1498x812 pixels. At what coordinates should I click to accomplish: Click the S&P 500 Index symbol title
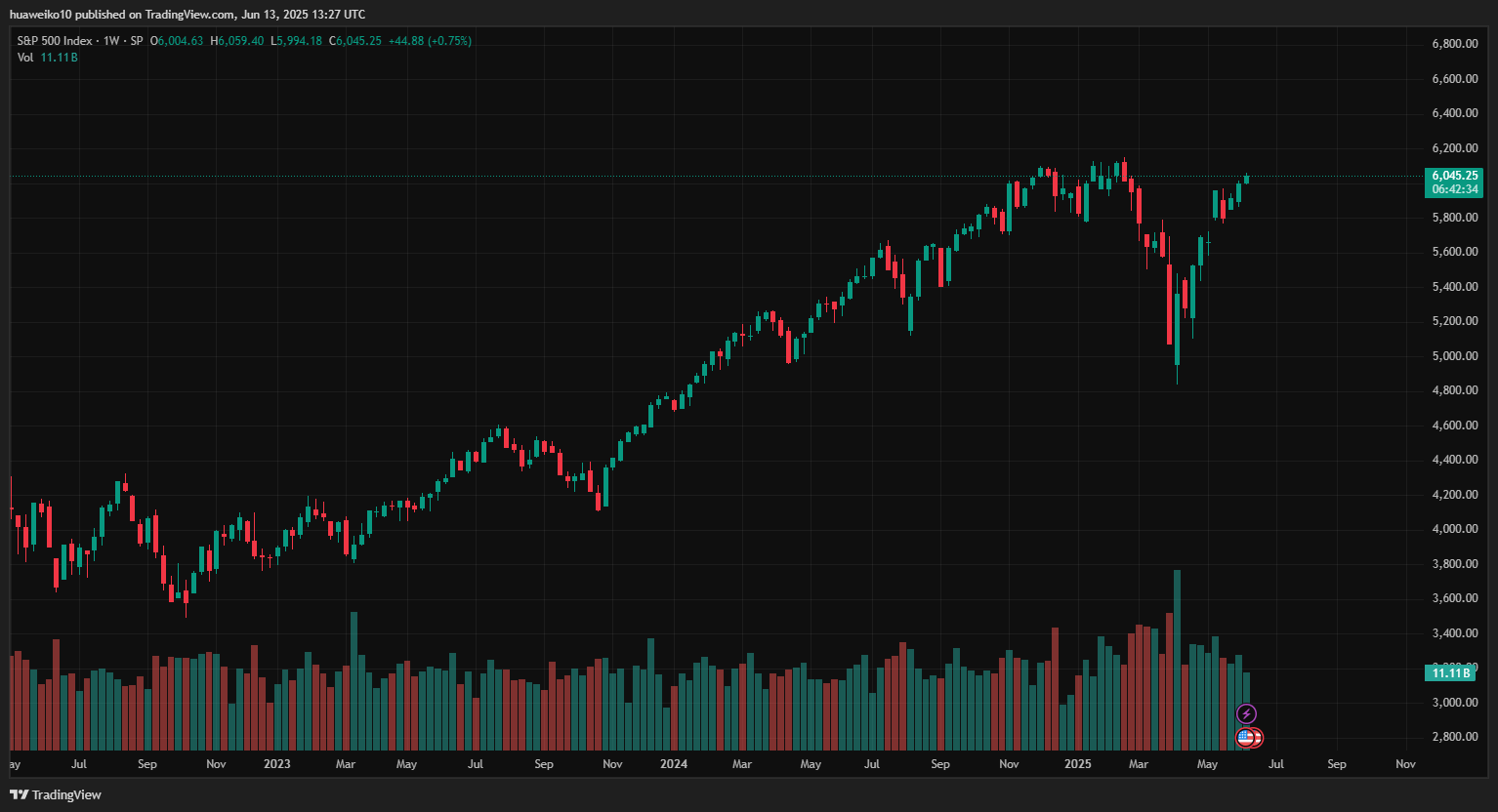(x=55, y=41)
